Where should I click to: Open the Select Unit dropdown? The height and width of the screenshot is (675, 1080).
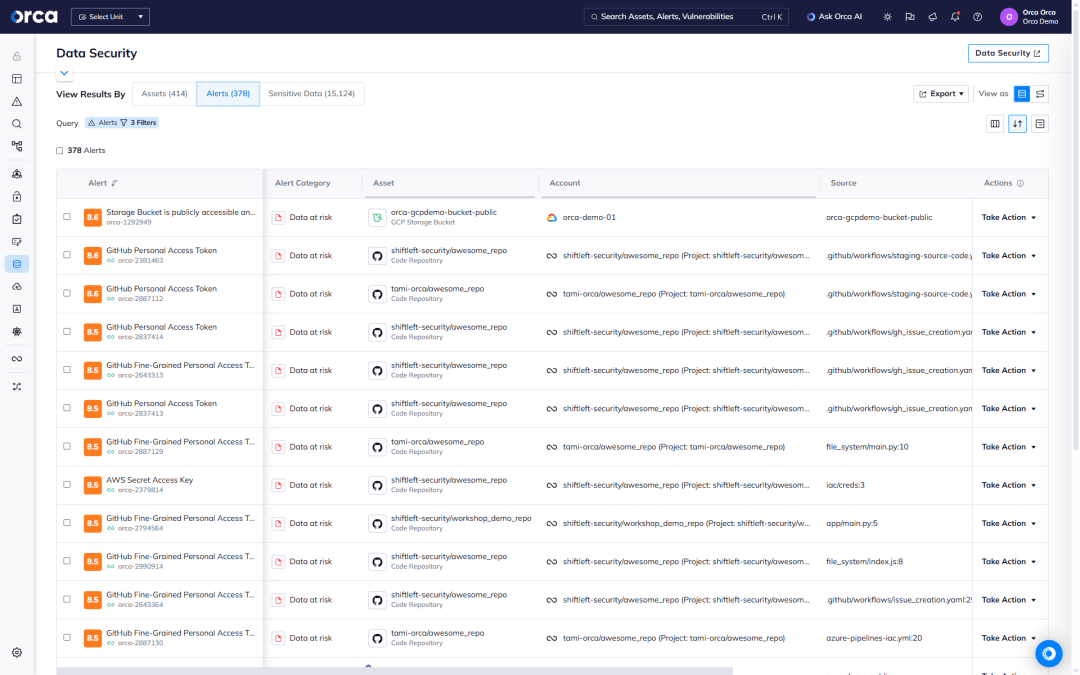click(110, 17)
